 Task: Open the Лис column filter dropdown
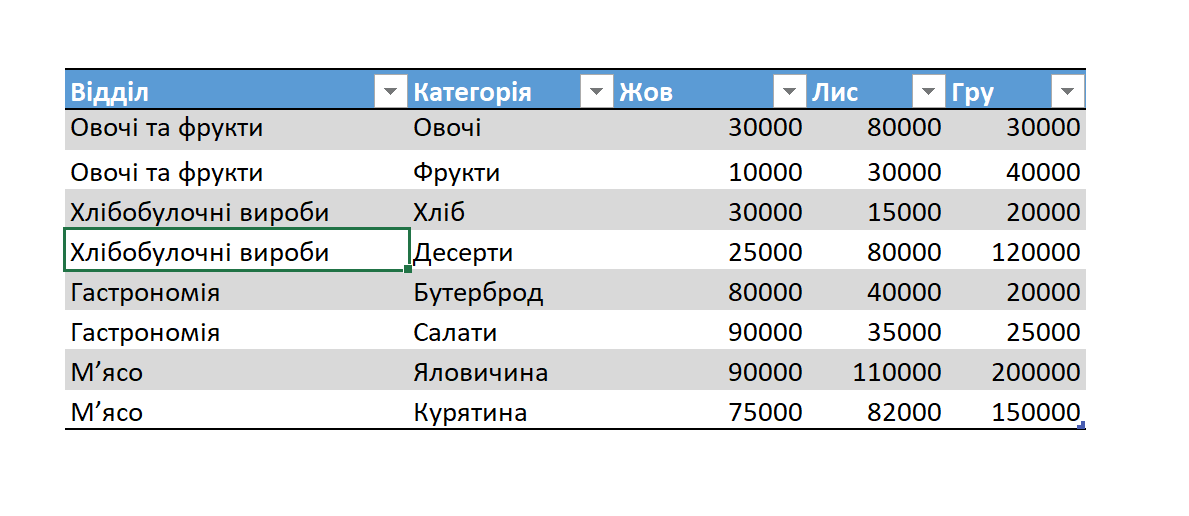[928, 93]
